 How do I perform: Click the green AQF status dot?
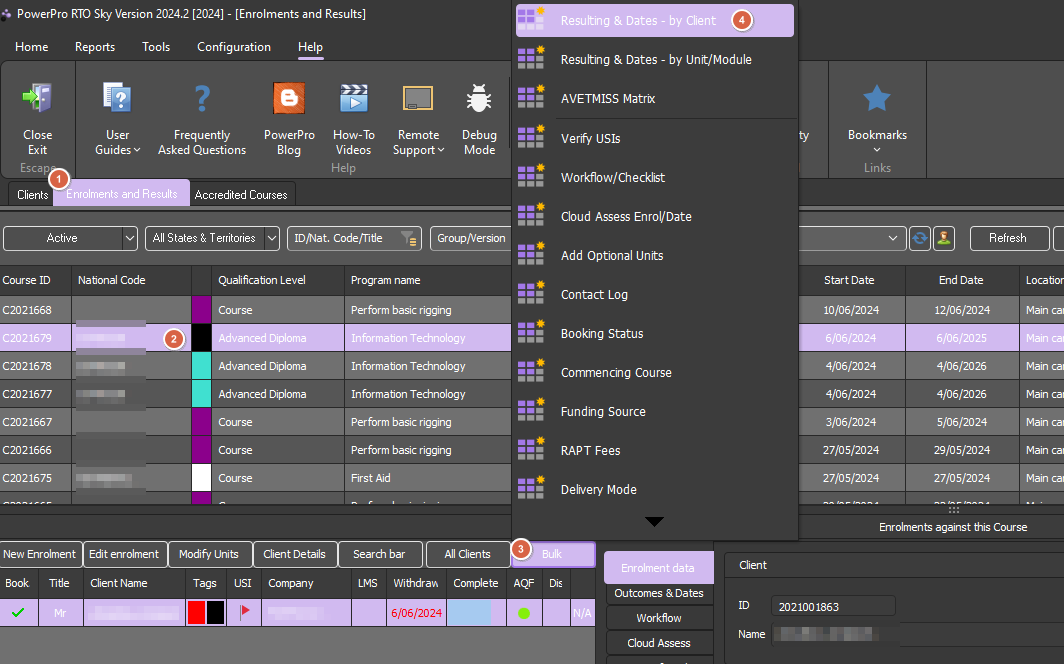pyautogui.click(x=523, y=613)
